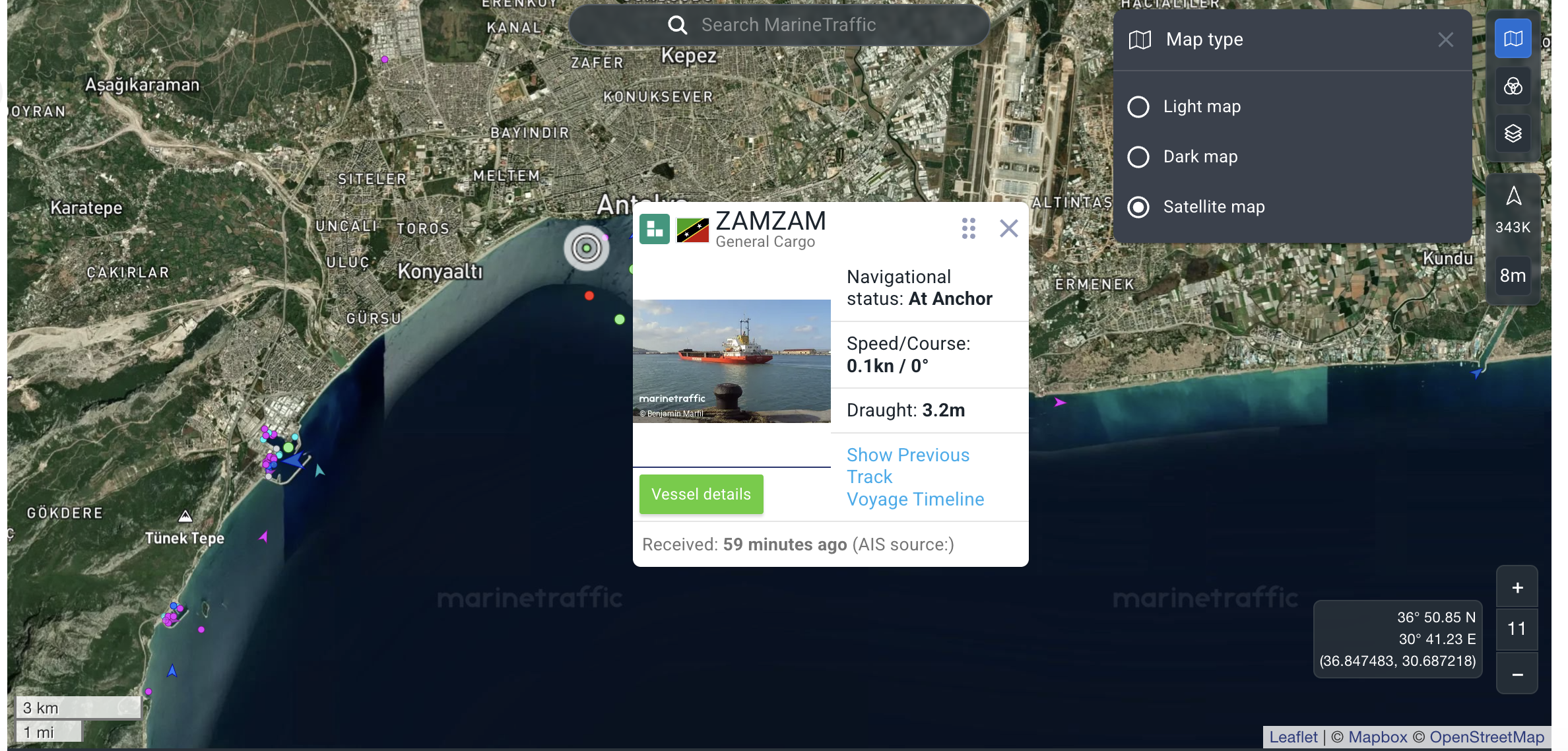Click the teal vessel arrow outside the harbour
Viewport: 1568px width, 751px height.
pyautogui.click(x=319, y=470)
